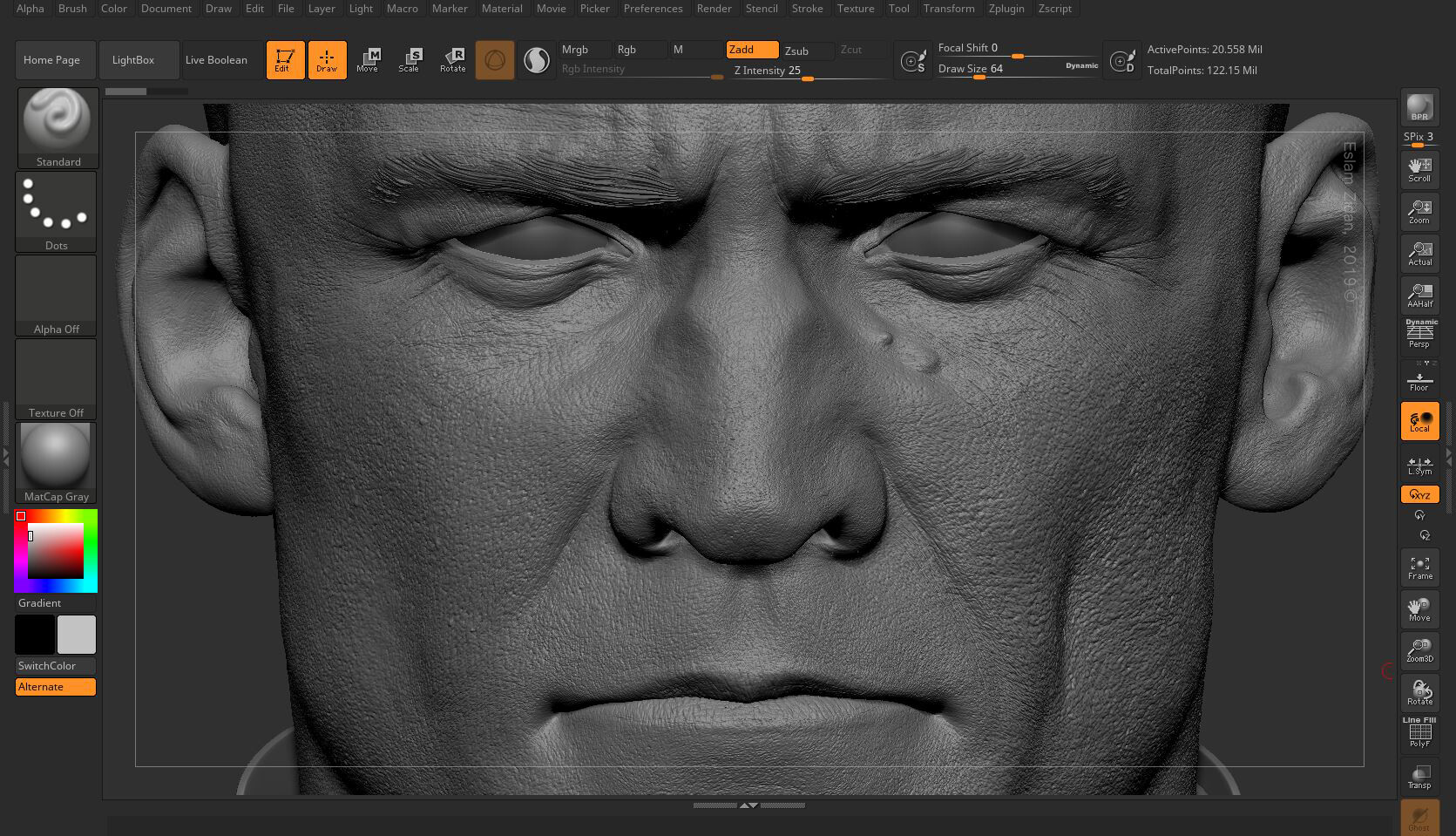Viewport: 1456px width, 836px height.
Task: Adjust the SPix slider
Action: pos(1419,138)
